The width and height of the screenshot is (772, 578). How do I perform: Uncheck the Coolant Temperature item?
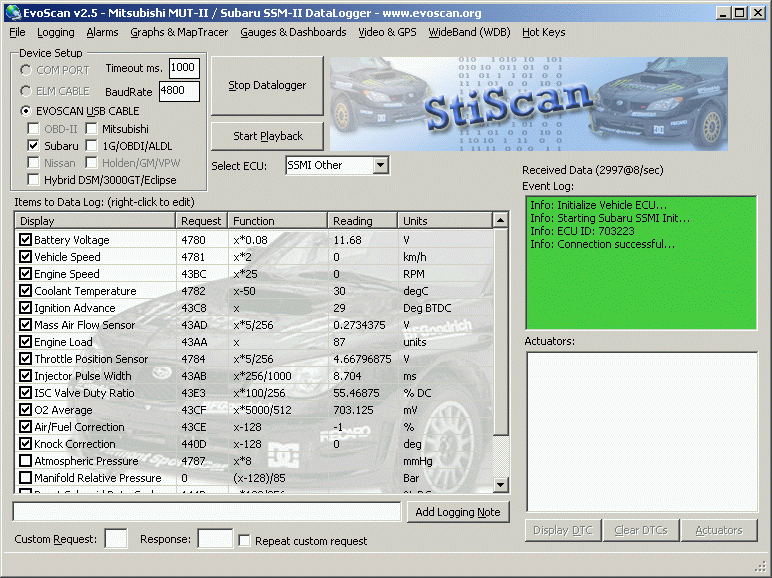[x=25, y=290]
